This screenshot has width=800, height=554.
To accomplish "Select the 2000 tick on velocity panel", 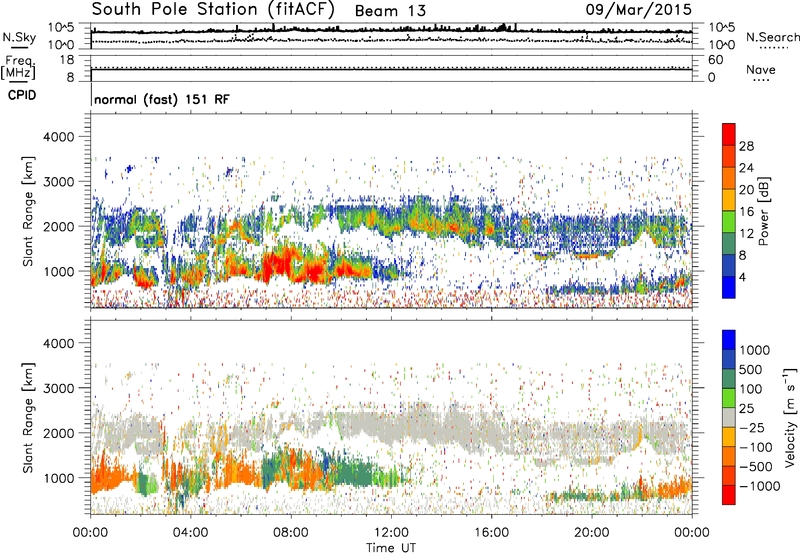I will point(58,433).
